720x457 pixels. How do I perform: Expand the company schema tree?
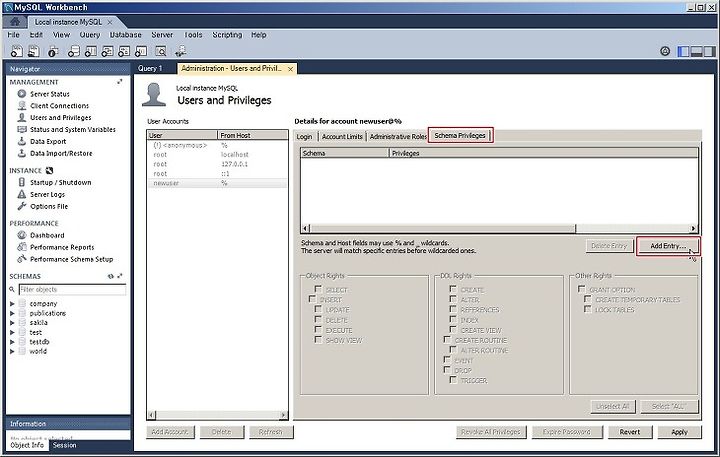click(x=12, y=304)
